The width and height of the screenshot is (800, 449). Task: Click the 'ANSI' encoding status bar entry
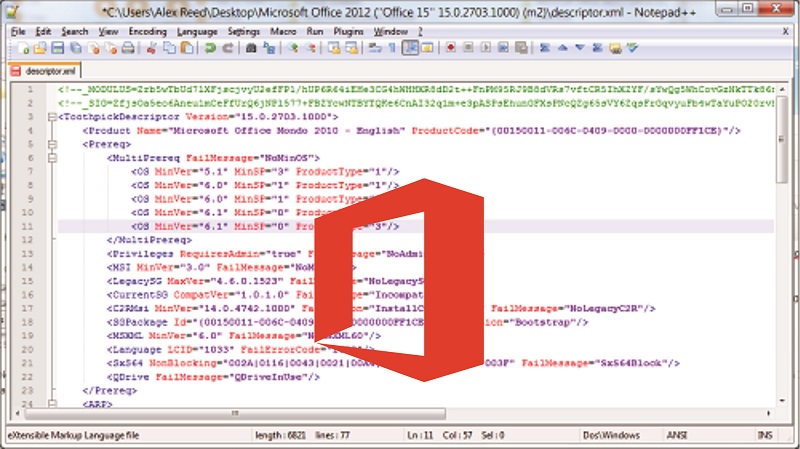tap(677, 435)
